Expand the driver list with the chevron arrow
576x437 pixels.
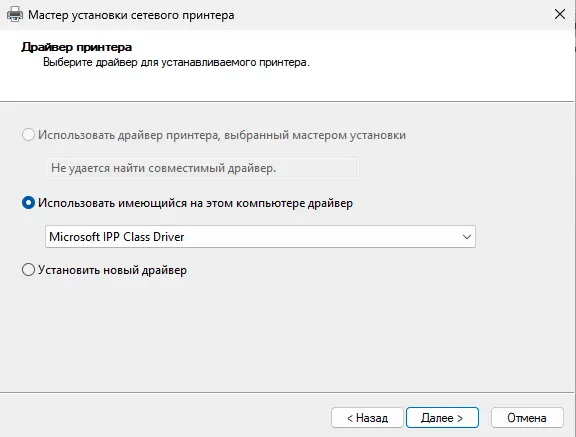pyautogui.click(x=467, y=237)
